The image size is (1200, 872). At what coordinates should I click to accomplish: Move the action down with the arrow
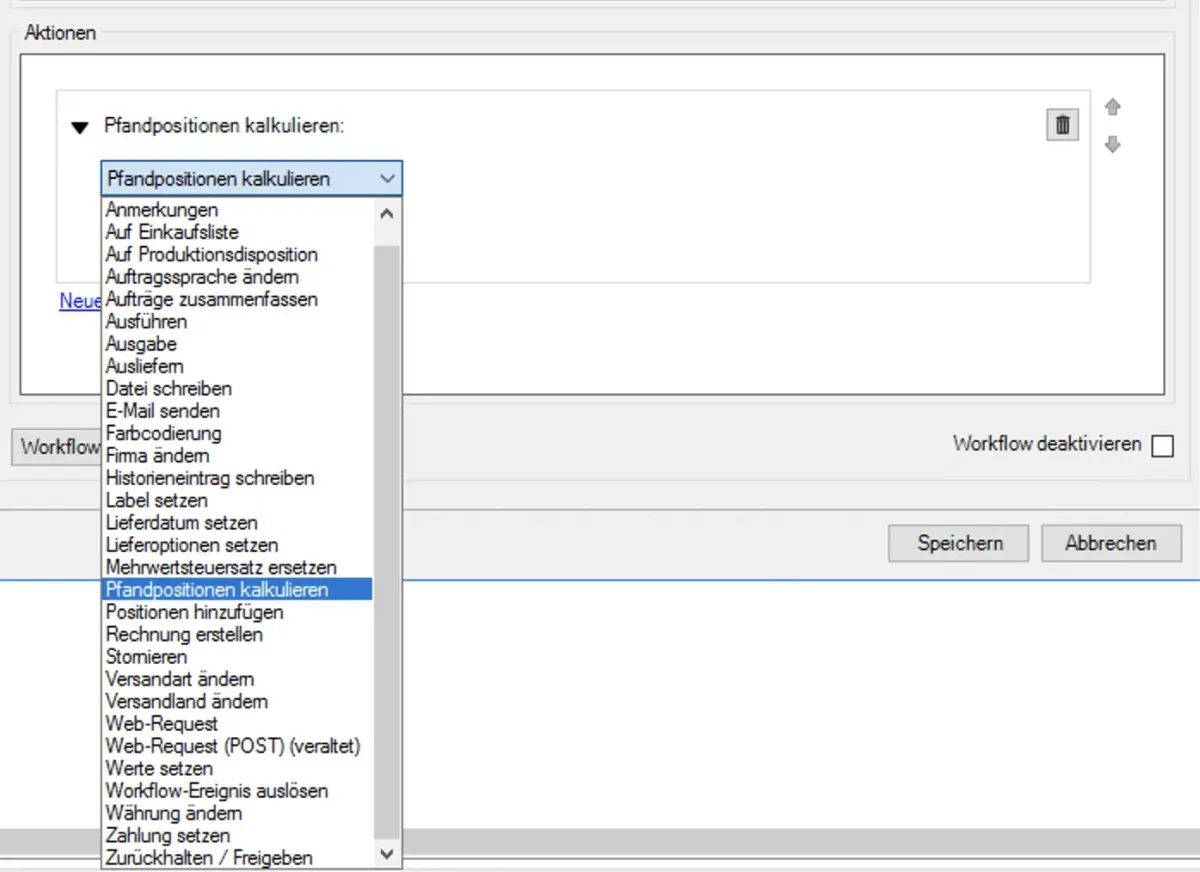[x=1112, y=145]
